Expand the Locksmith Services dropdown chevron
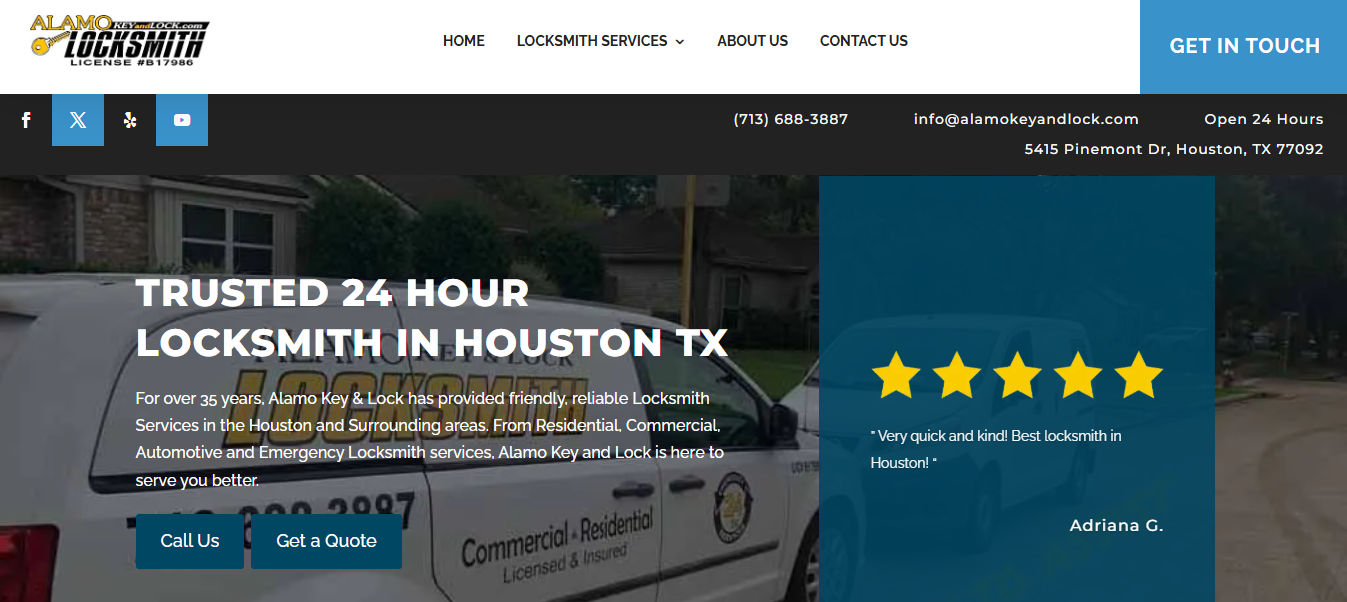The image size is (1347, 602). (x=680, y=42)
